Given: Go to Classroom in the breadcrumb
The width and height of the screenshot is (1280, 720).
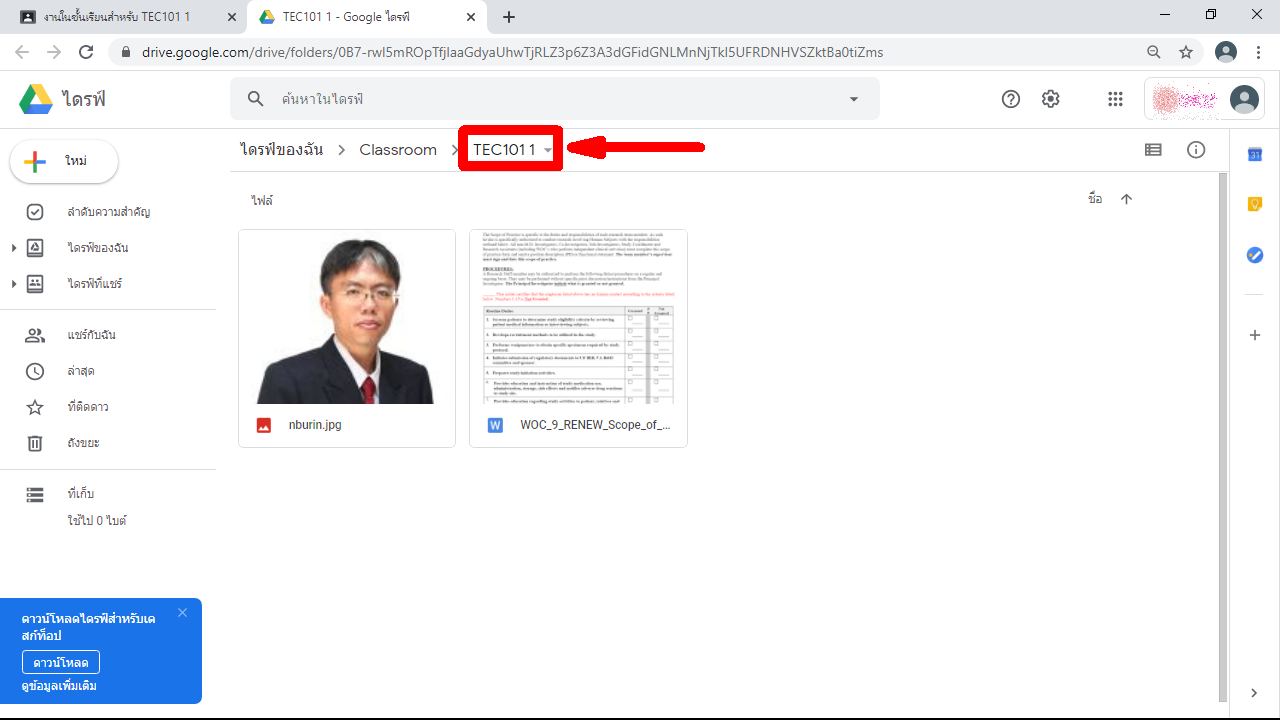Looking at the screenshot, I should (x=398, y=150).
